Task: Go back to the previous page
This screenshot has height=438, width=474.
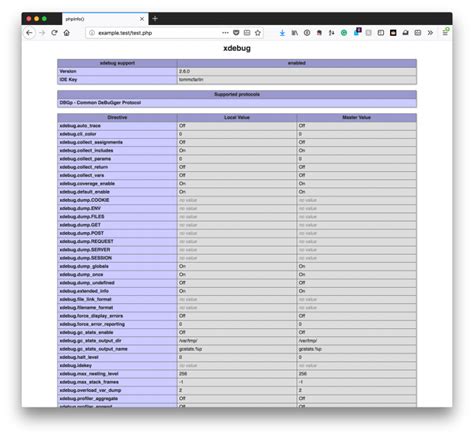Action: click(x=29, y=33)
